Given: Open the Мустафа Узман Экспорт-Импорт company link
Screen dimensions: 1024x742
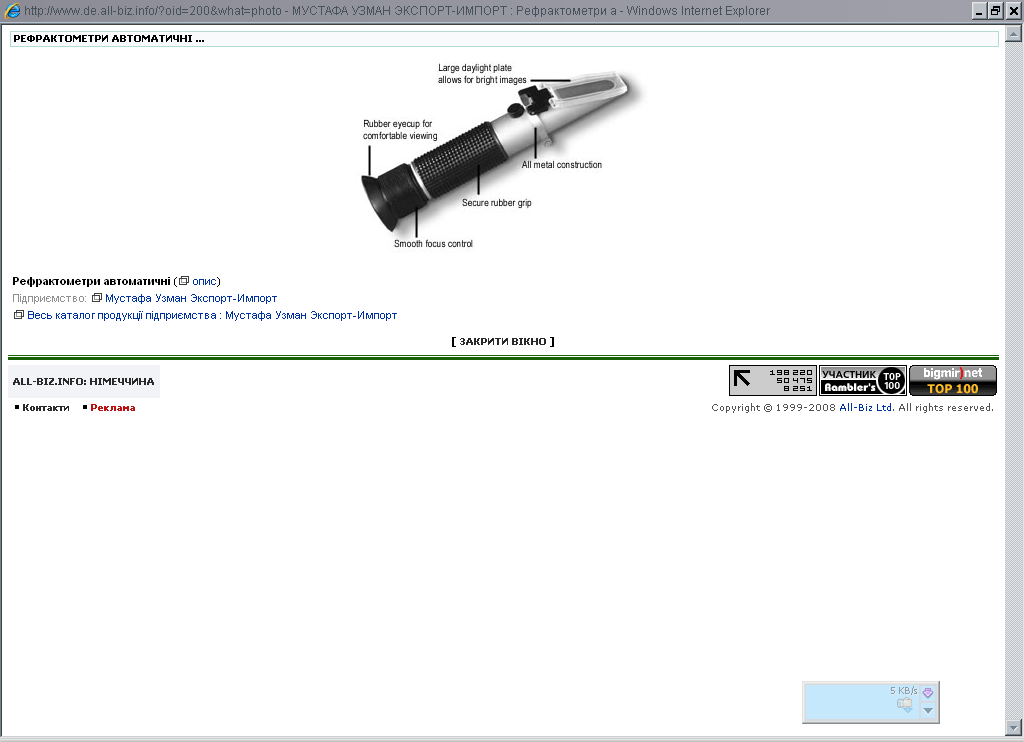Looking at the screenshot, I should [191, 298].
